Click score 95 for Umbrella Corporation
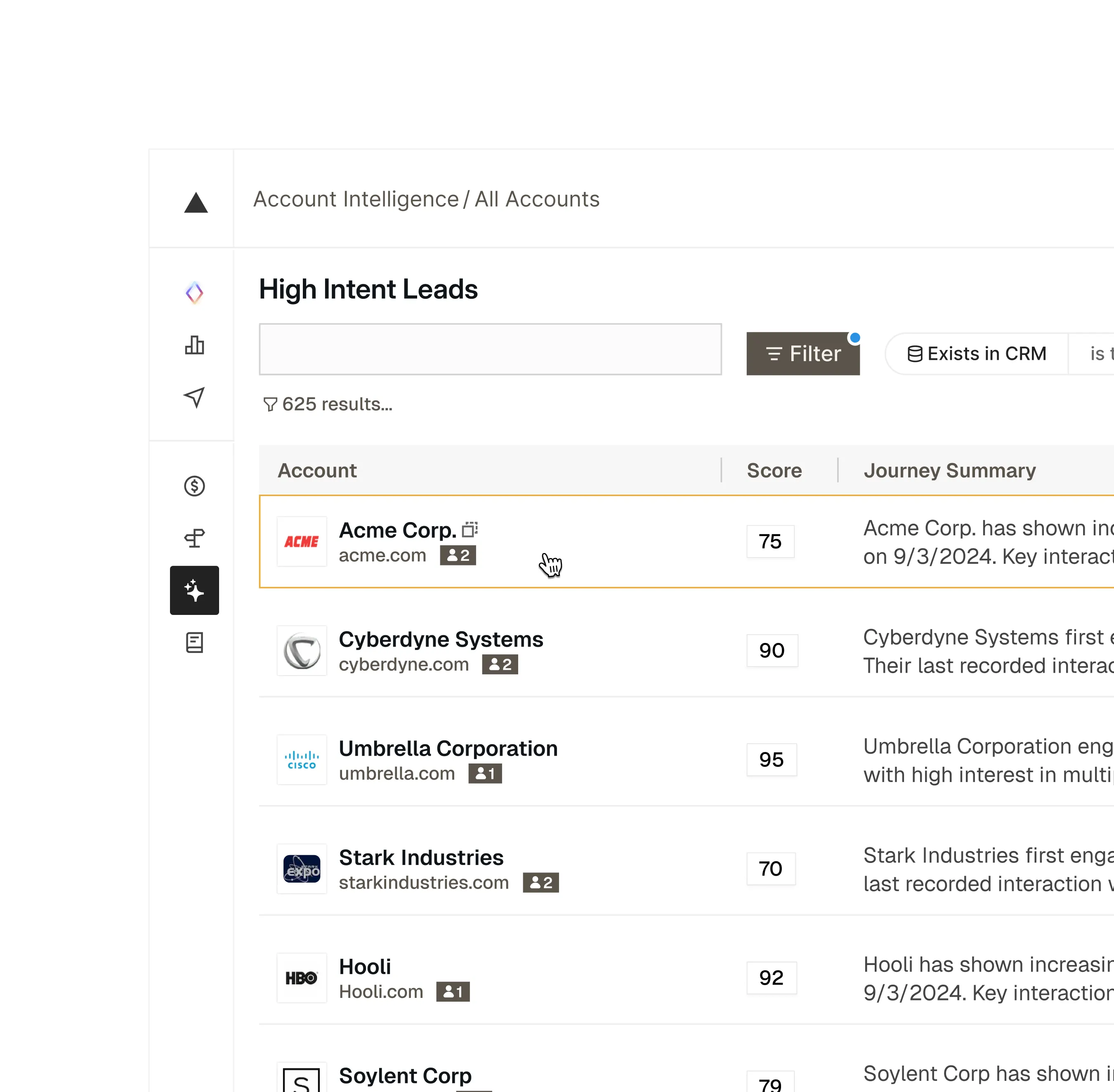 click(771, 759)
